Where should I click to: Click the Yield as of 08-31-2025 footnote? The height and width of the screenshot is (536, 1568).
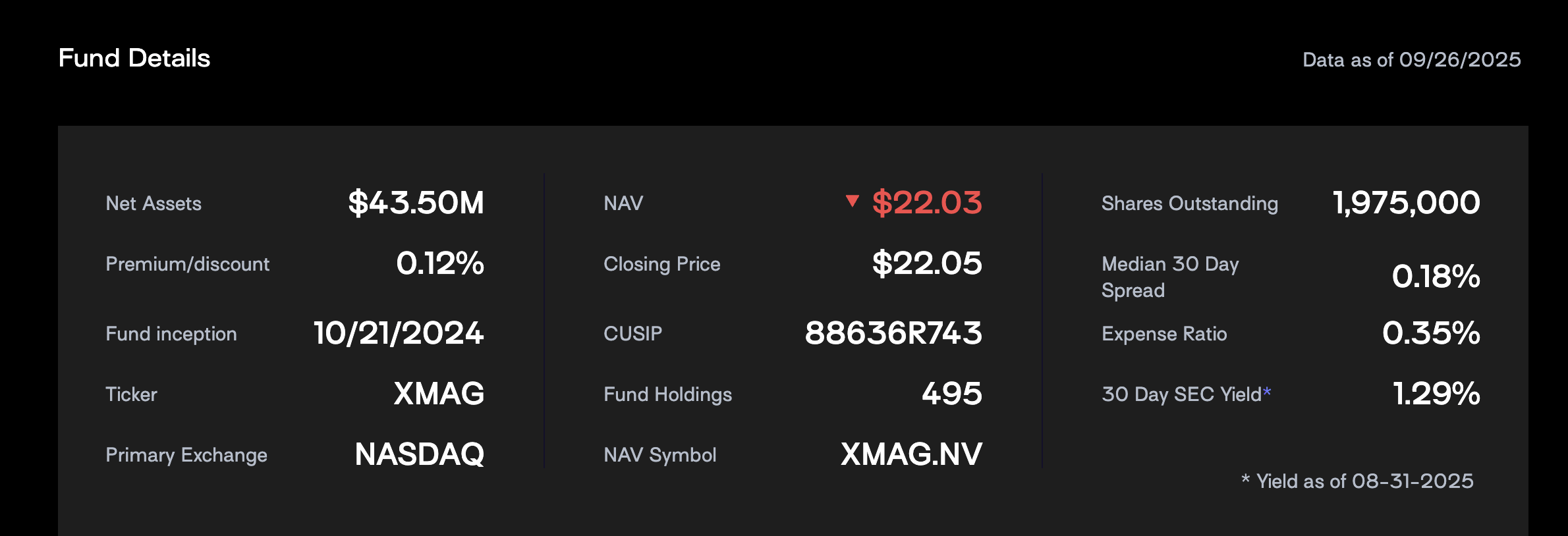[1358, 481]
